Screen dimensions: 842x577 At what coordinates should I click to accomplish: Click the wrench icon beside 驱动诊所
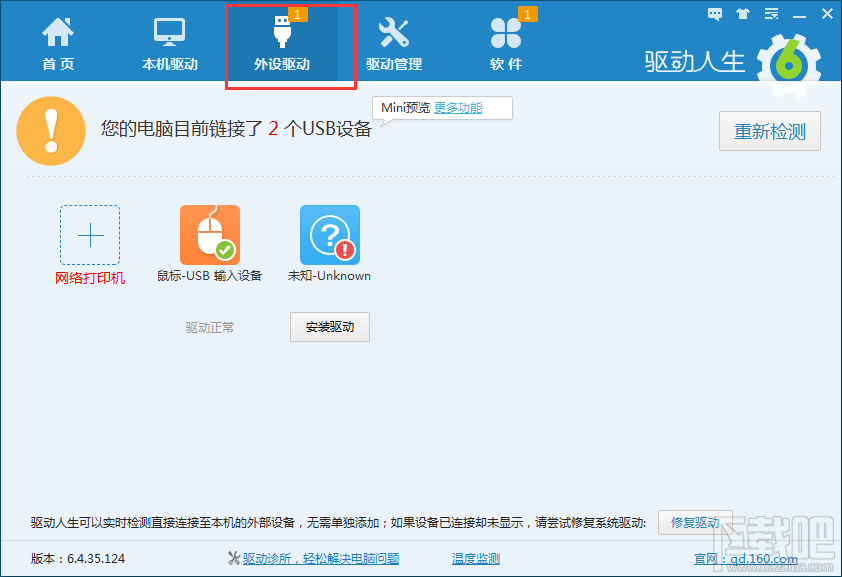click(x=234, y=558)
